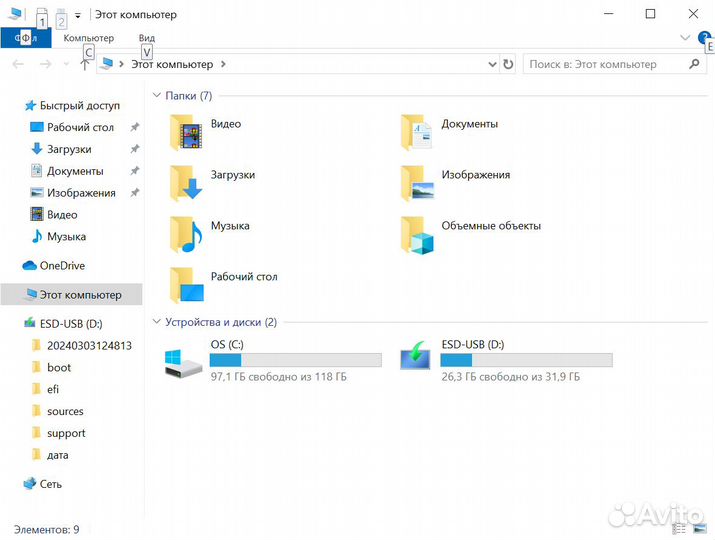715x540 pixels.
Task: Open the Загрузки folder with blue arrow
Action: [x=186, y=183]
